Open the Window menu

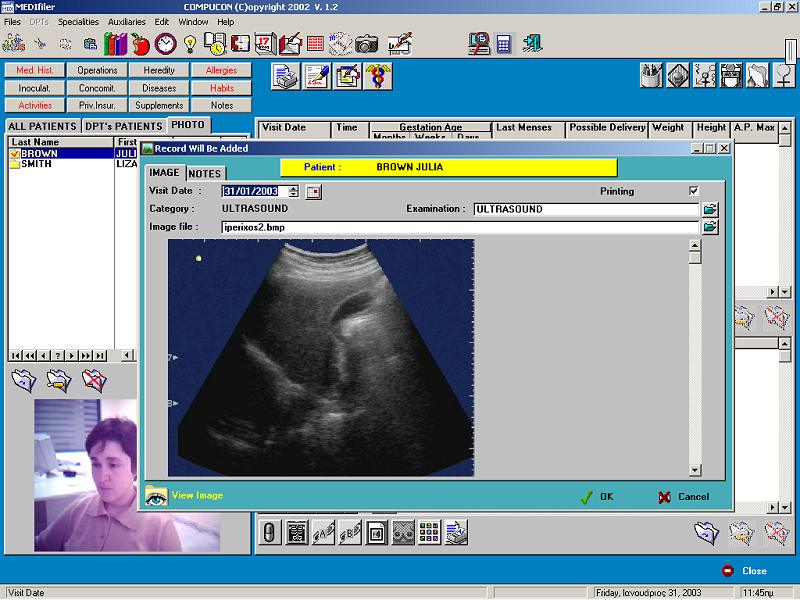193,22
